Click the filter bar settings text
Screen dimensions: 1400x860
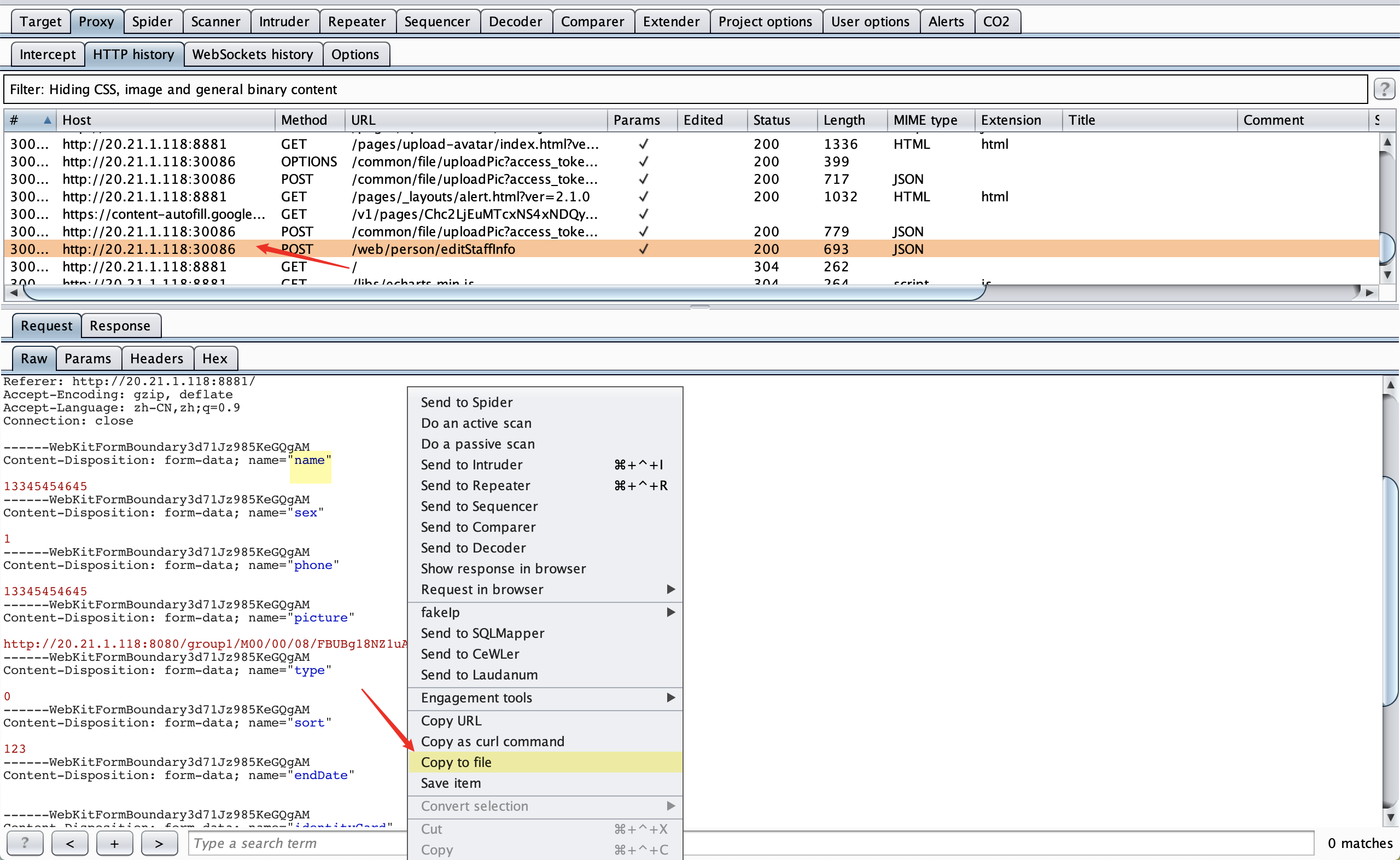[x=173, y=89]
